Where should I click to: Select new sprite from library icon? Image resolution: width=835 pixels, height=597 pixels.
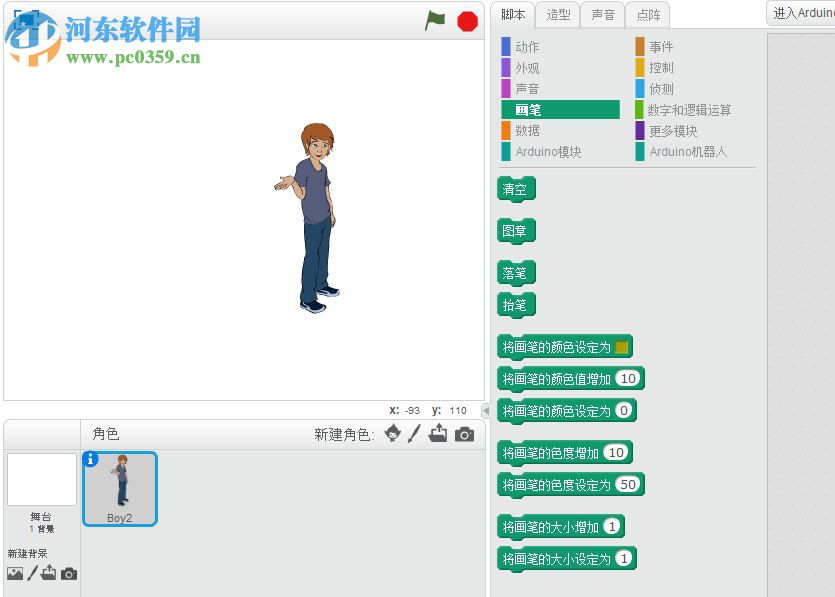pos(394,434)
